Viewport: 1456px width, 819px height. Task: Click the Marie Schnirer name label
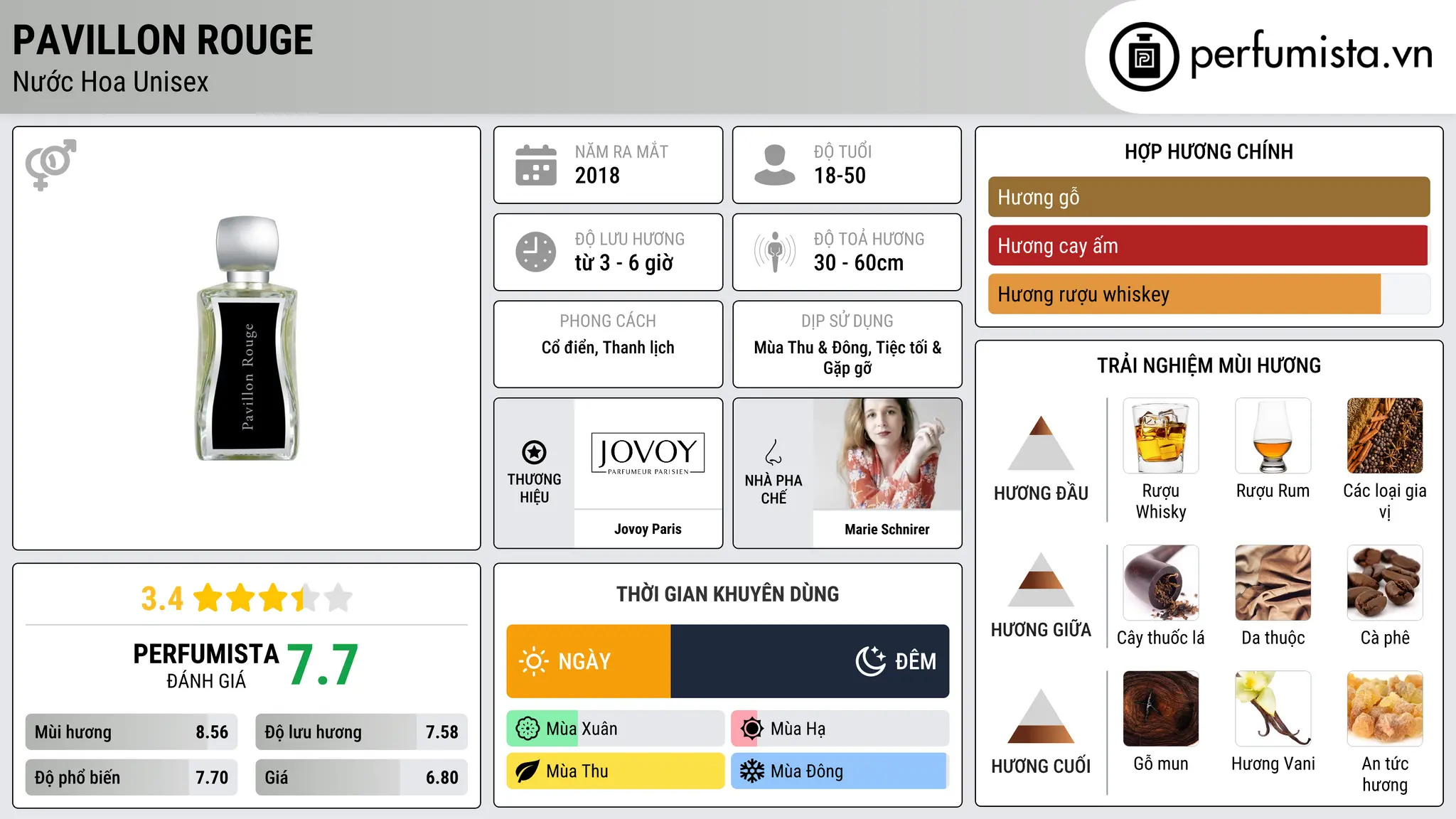point(887,529)
